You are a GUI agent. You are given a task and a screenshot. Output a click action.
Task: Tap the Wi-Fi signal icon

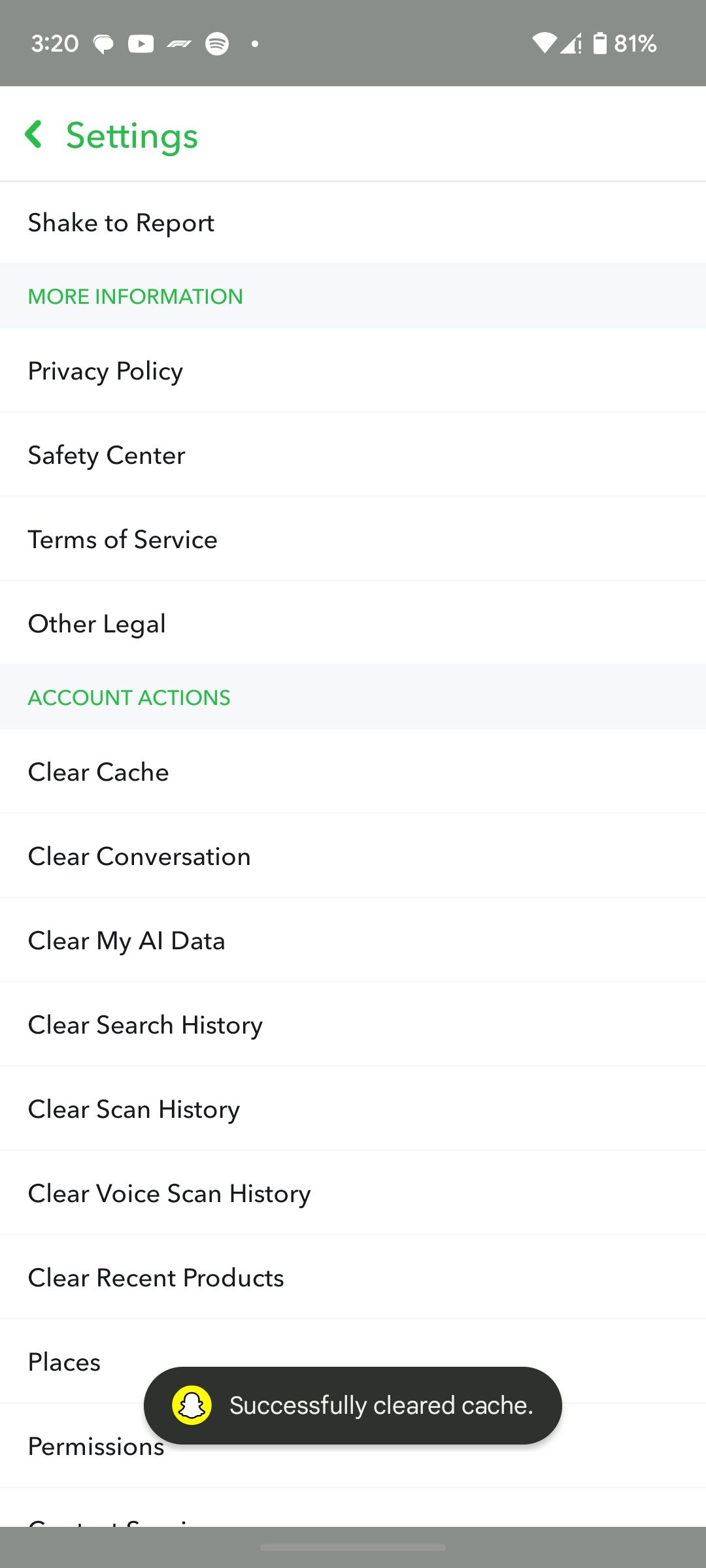[544, 44]
